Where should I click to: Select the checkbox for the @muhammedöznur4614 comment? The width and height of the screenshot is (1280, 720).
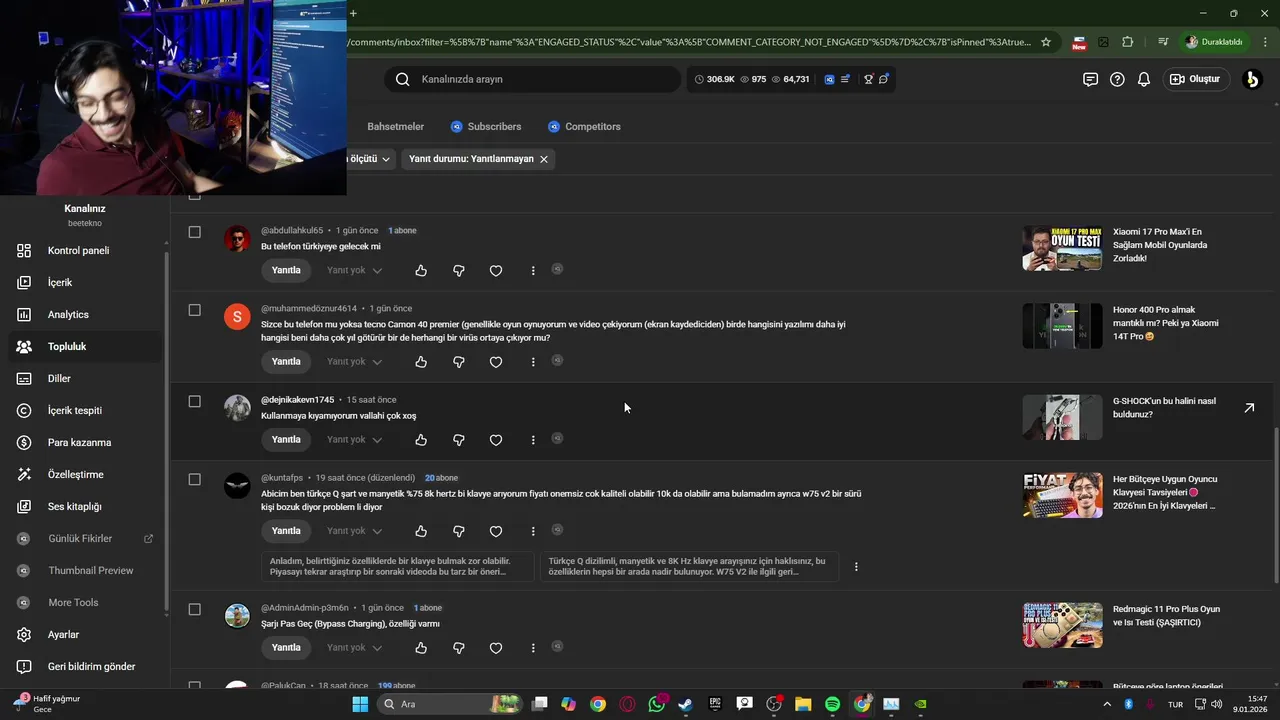click(x=195, y=310)
